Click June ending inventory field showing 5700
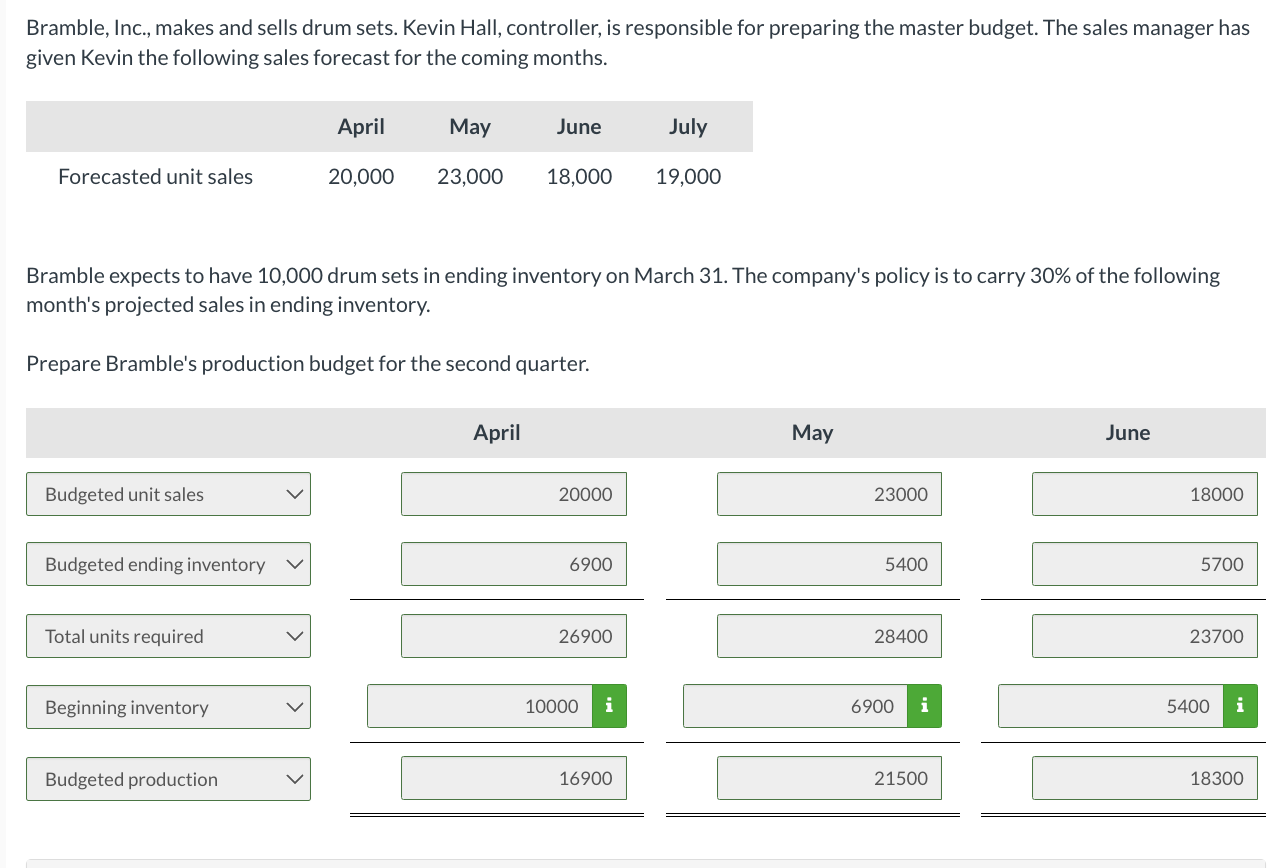The height and width of the screenshot is (868, 1283). pos(1144,565)
